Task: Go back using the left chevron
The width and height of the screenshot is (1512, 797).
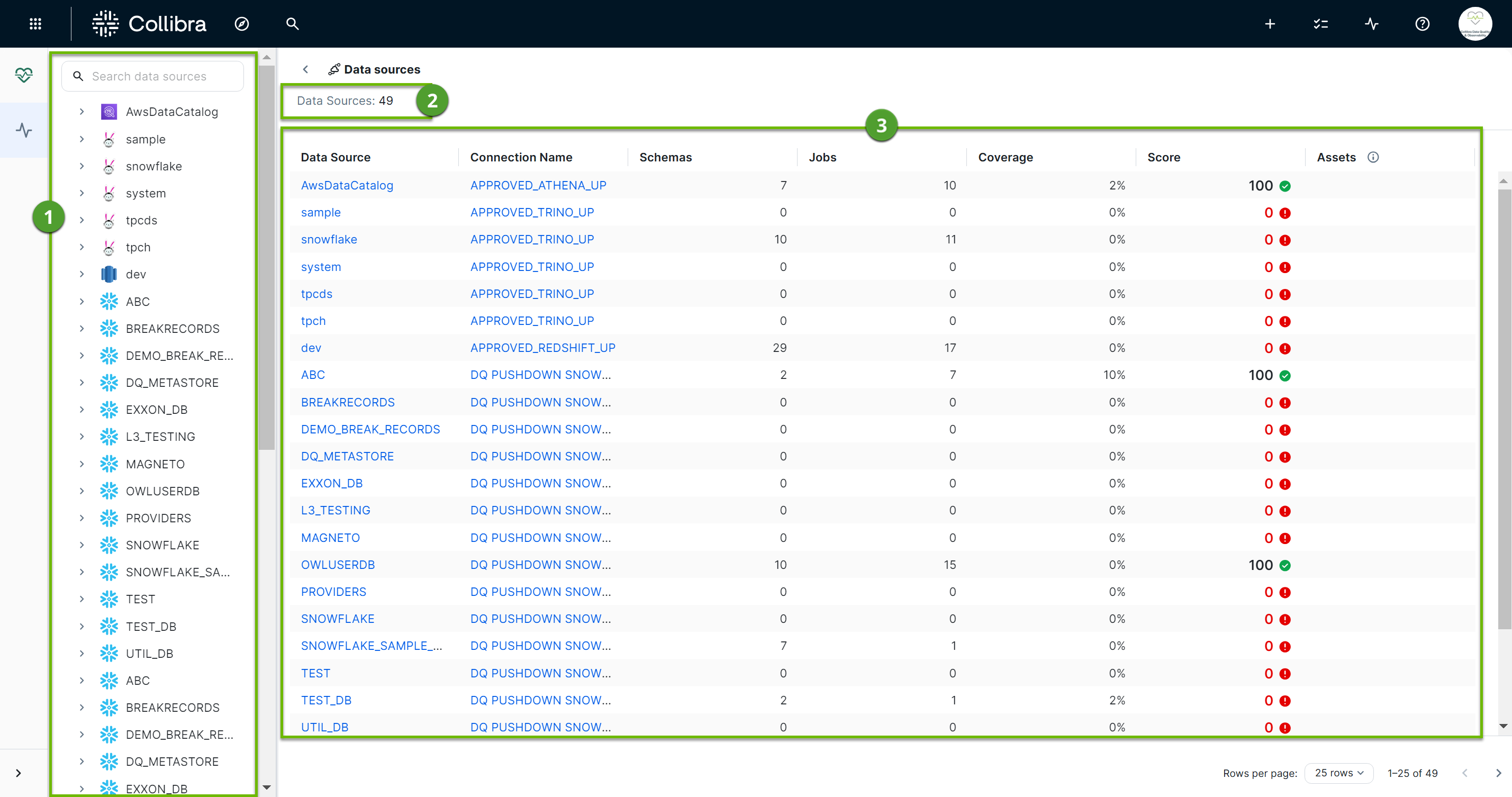Action: [x=305, y=69]
